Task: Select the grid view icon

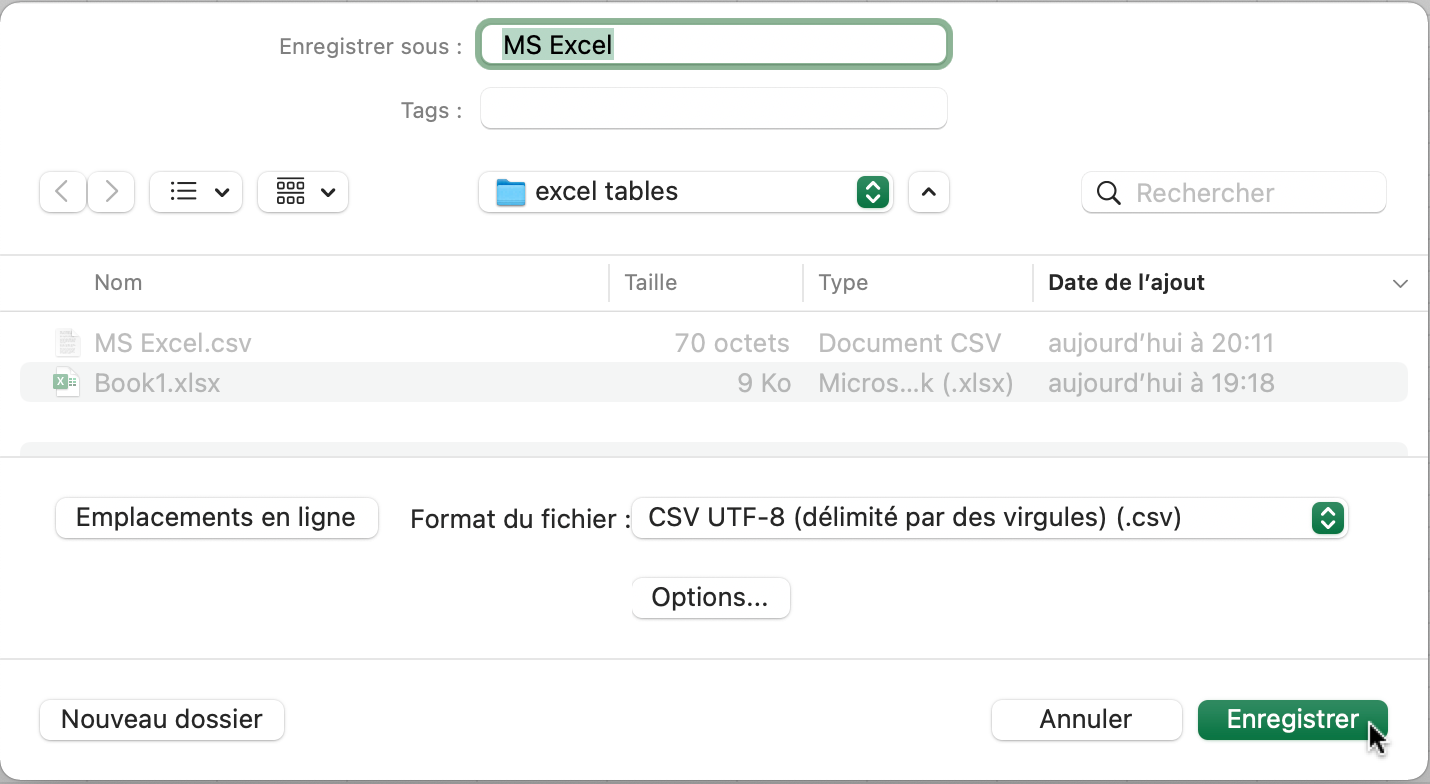Action: [292, 192]
